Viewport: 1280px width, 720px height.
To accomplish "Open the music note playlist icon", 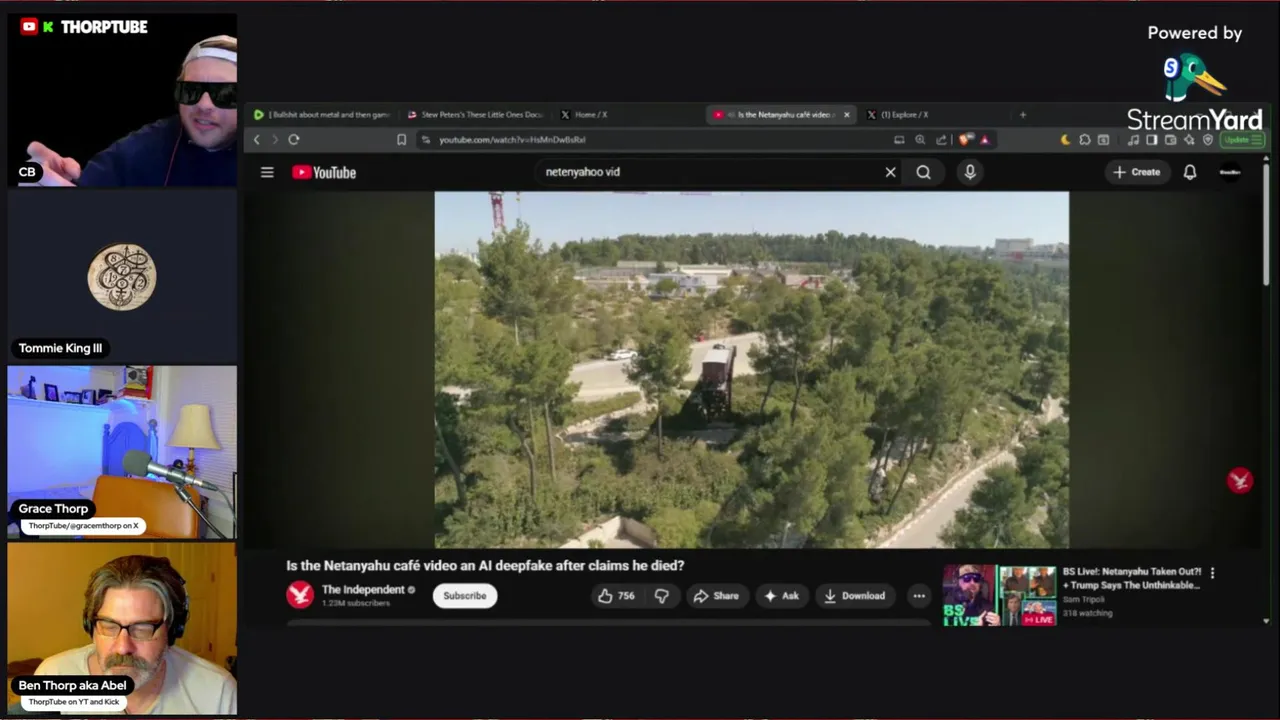I will coord(1133,140).
